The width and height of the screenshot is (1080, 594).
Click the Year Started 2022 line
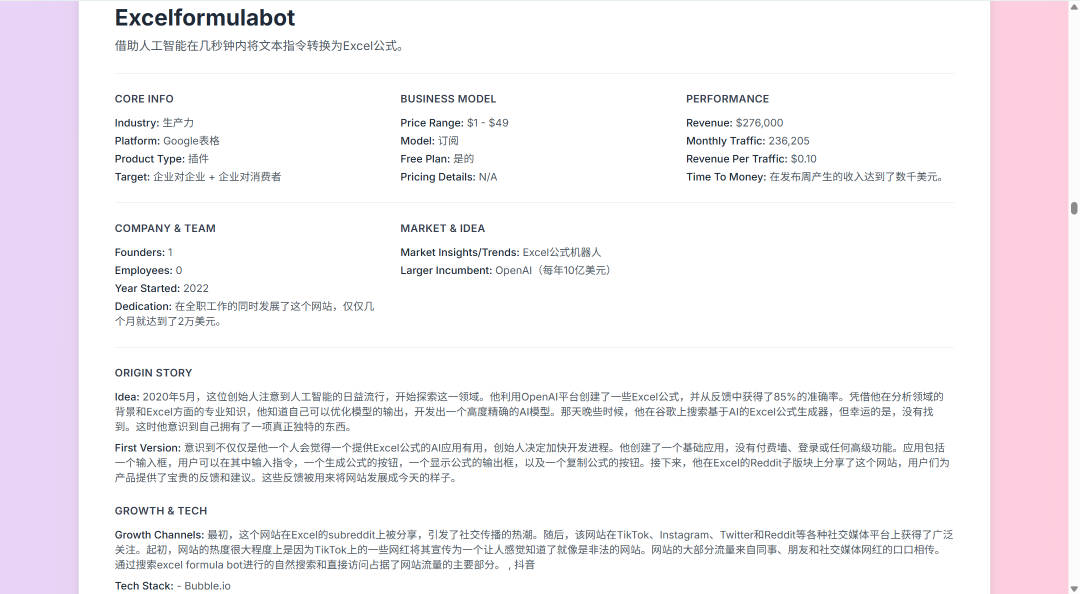tap(161, 288)
